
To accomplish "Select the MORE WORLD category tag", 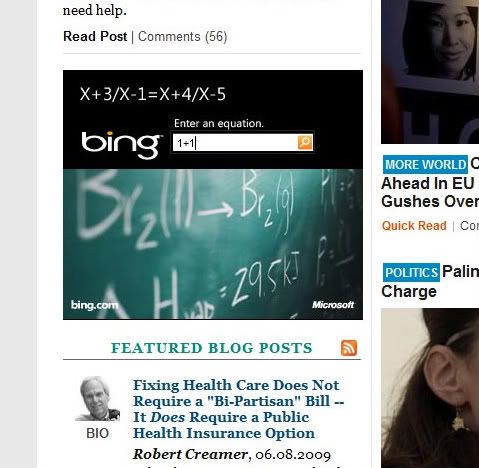I will point(425,164).
